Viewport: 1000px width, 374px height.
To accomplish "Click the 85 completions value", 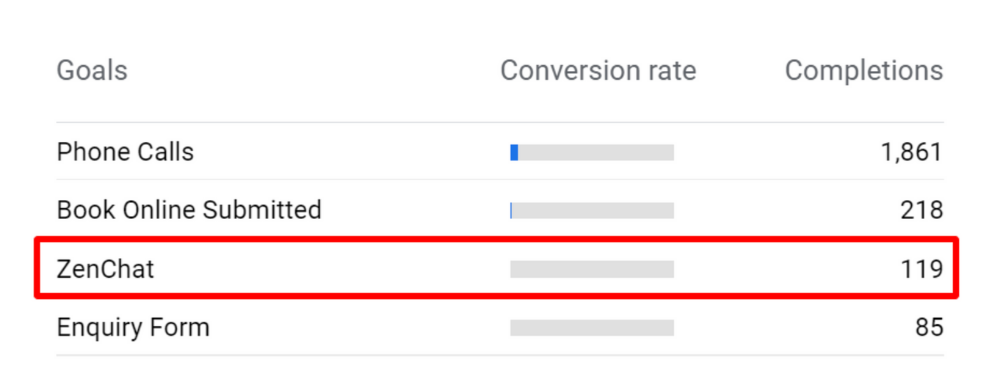I will click(x=929, y=327).
